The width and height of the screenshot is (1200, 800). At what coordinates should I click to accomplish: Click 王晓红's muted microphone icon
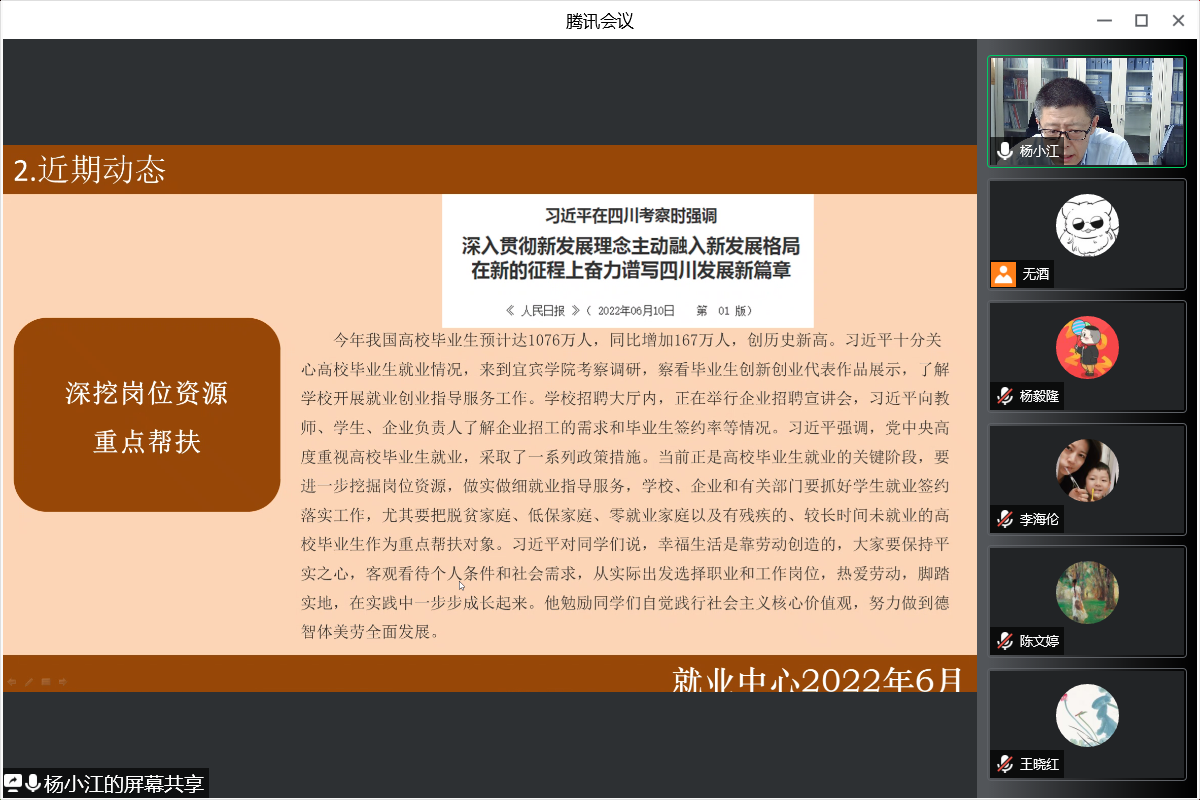[x=1005, y=764]
